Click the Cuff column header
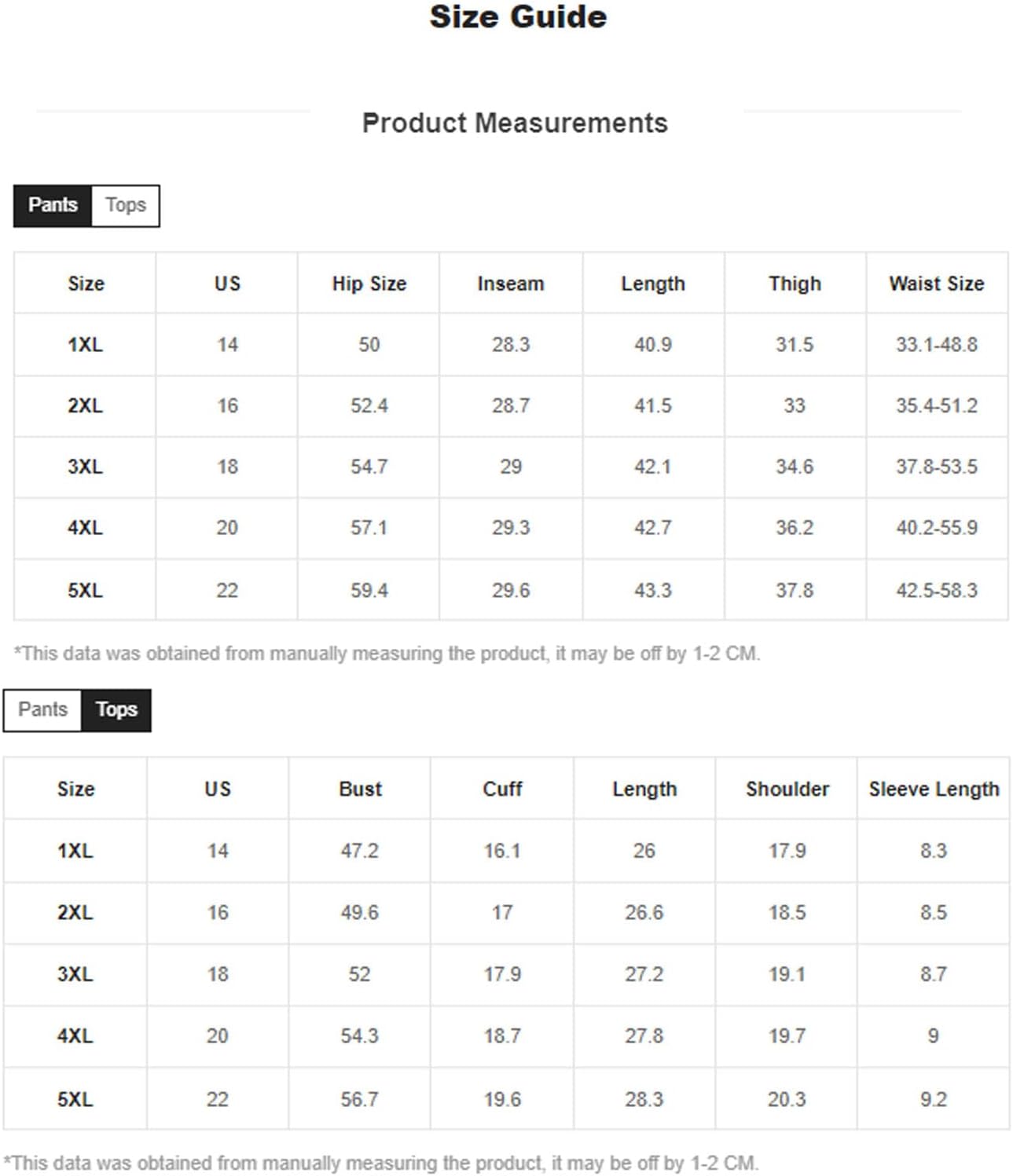1013x1176 pixels. pyautogui.click(x=502, y=789)
